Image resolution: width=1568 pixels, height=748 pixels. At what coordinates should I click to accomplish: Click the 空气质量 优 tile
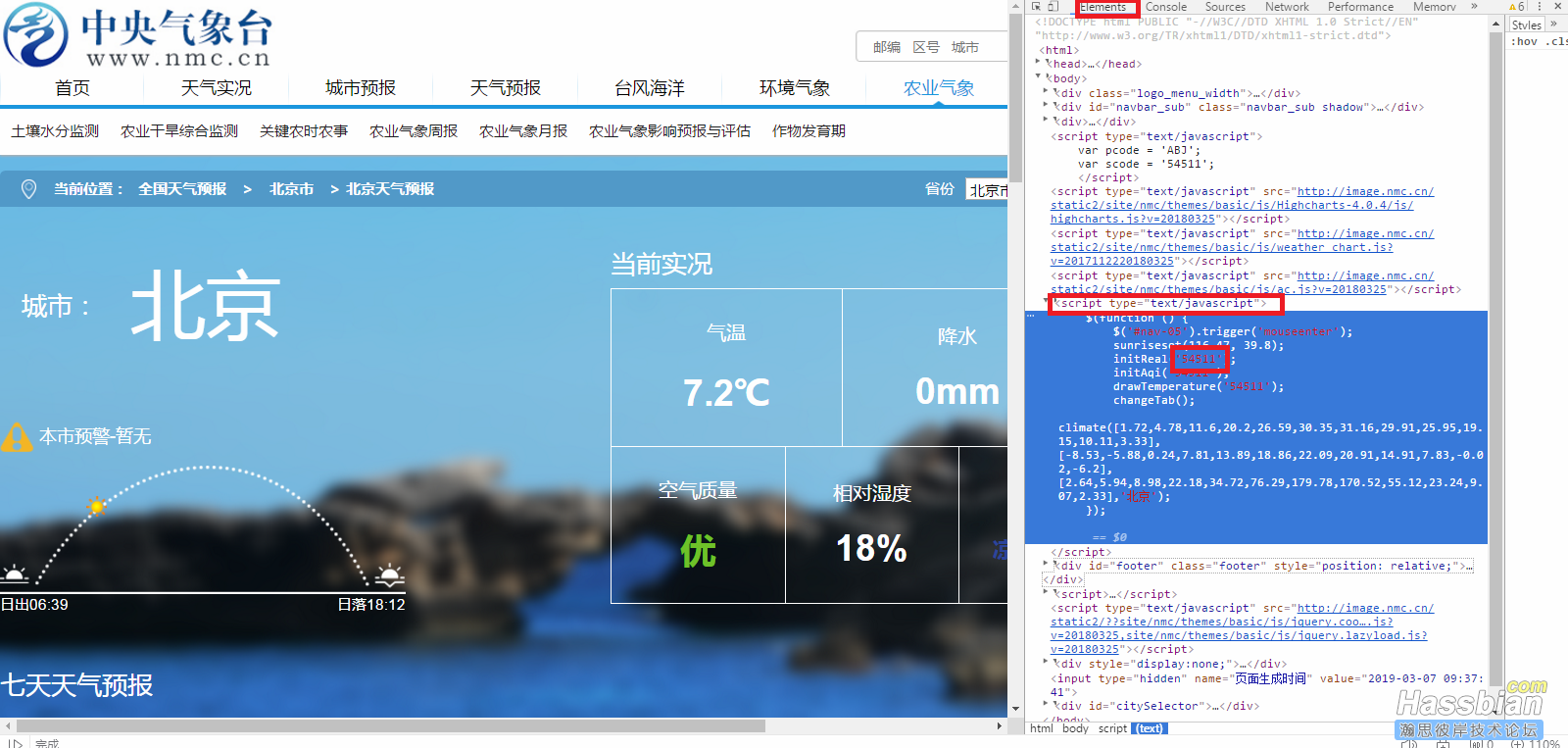point(698,525)
